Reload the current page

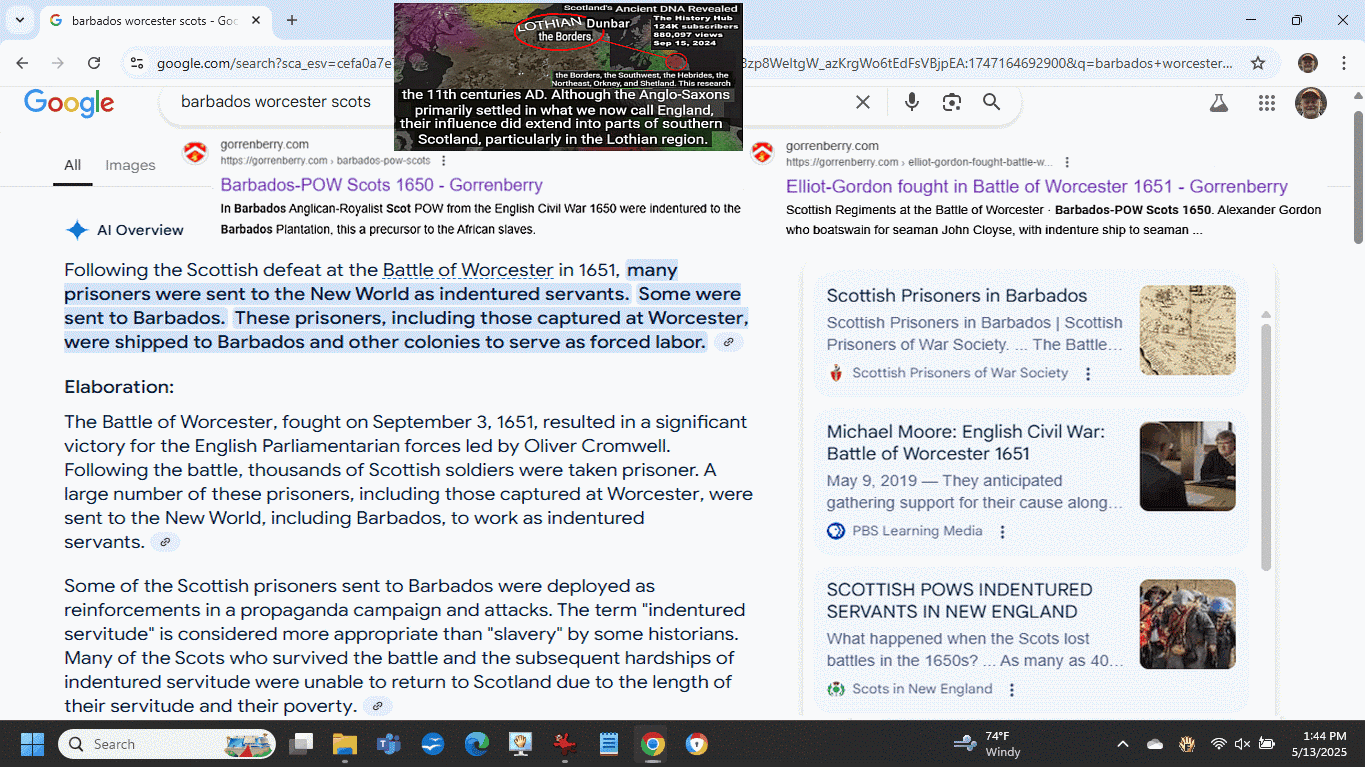[x=94, y=63]
